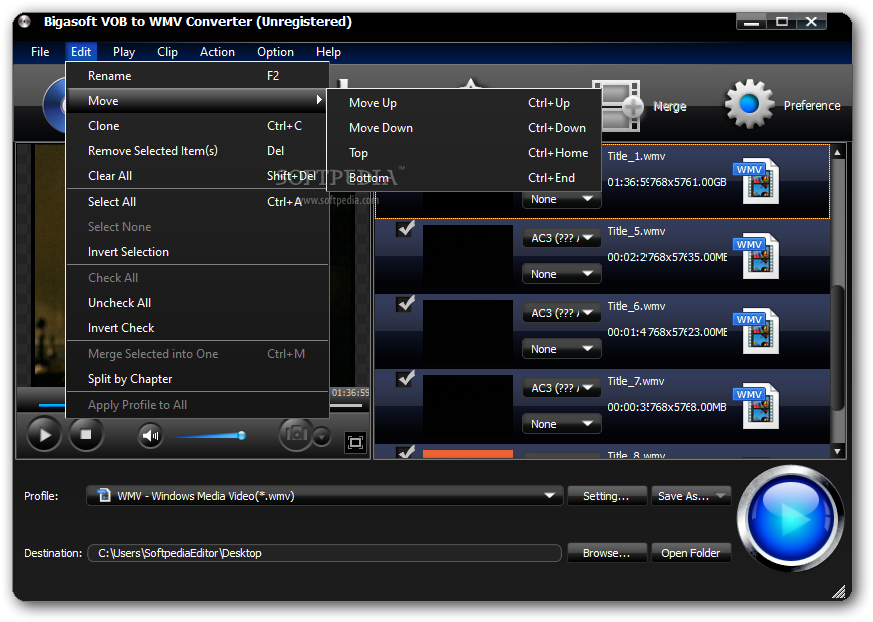Uncheck the Title_7.wmv checkbox
Viewport: 873px width, 622px height.
point(405,379)
